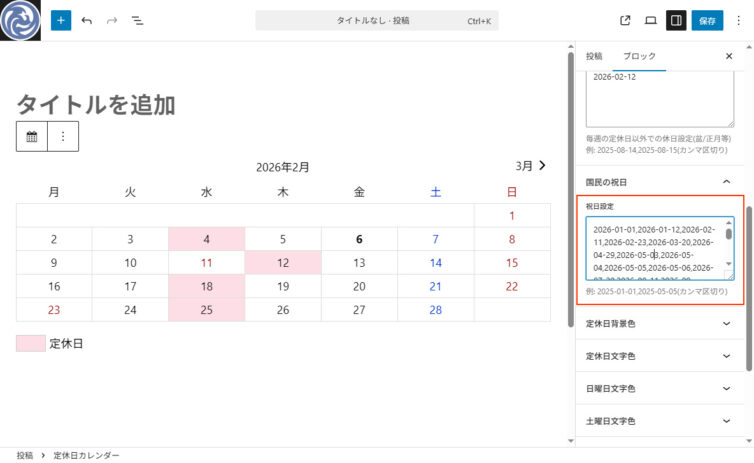This screenshot has height=463, width=754.
Task: Open the device preview icon
Action: 651,20
